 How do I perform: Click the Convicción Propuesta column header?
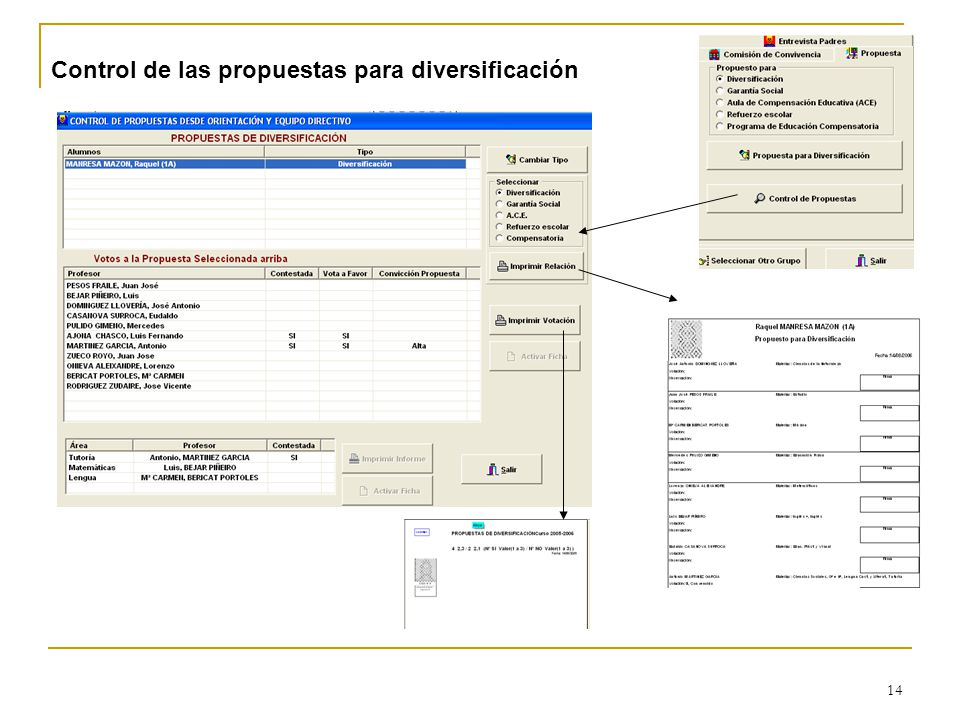point(419,273)
